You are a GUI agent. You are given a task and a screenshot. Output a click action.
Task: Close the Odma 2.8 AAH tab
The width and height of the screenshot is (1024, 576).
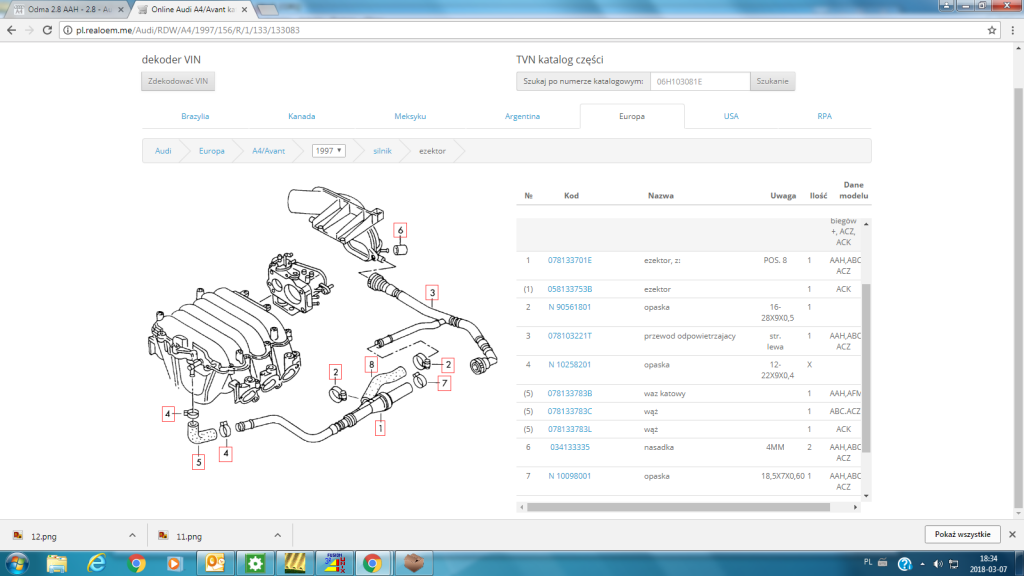tap(121, 10)
